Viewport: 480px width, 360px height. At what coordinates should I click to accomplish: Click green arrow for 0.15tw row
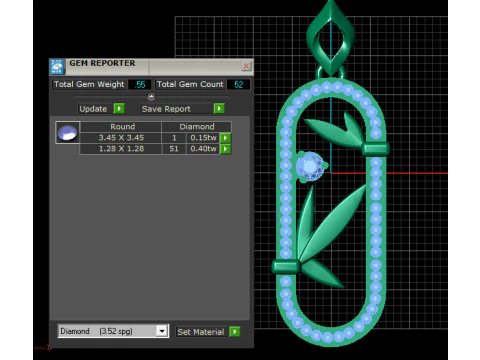coord(226,138)
